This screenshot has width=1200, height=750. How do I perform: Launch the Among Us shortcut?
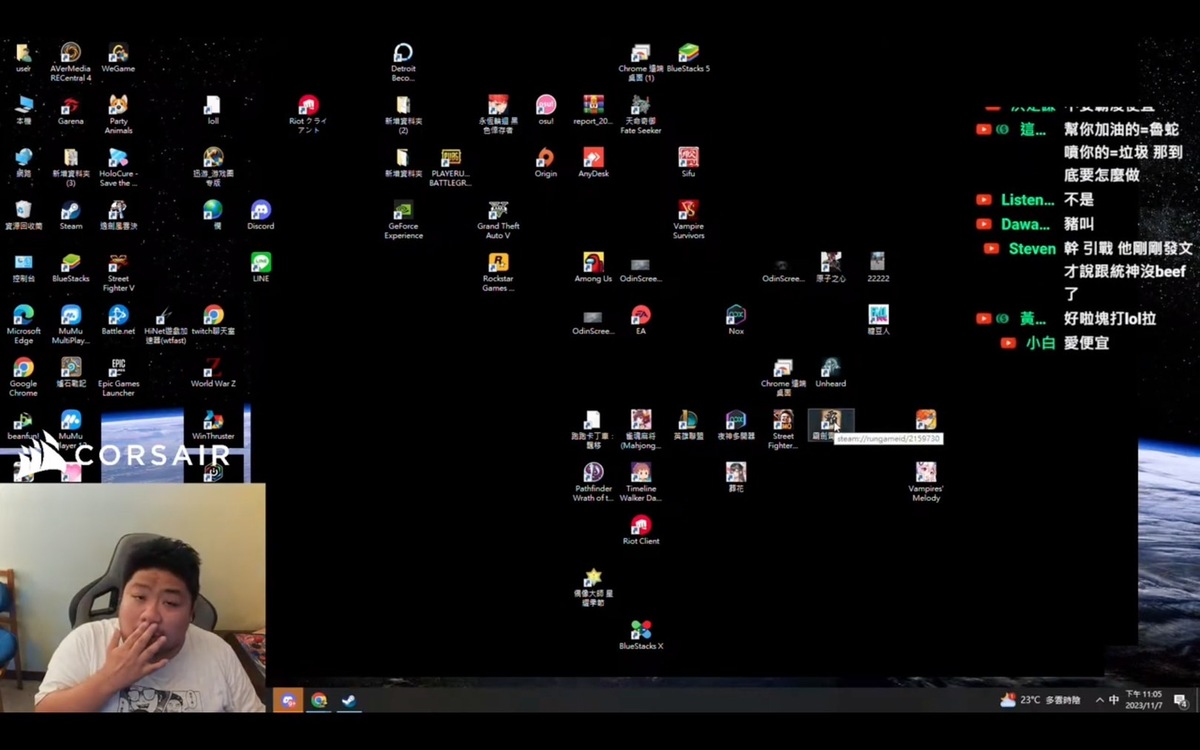click(593, 267)
